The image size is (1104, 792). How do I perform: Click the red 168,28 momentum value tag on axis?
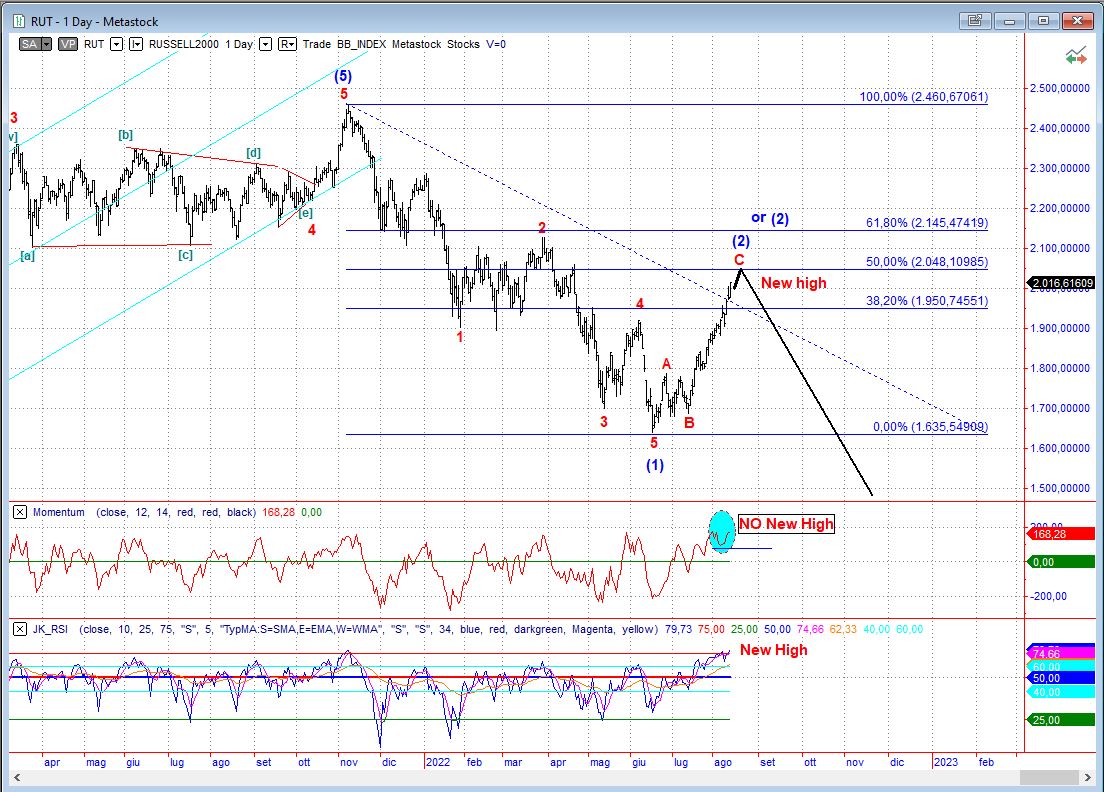(1060, 534)
